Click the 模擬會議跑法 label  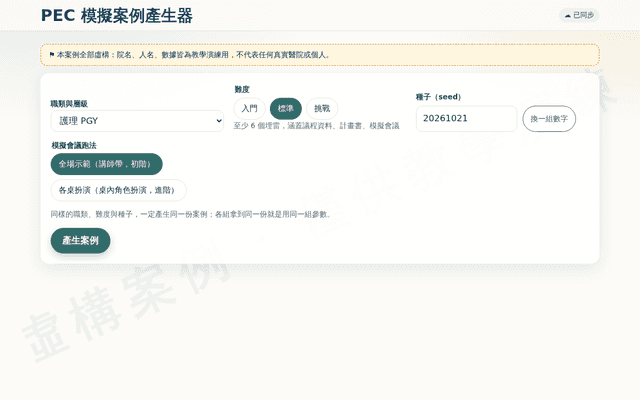(x=74, y=145)
